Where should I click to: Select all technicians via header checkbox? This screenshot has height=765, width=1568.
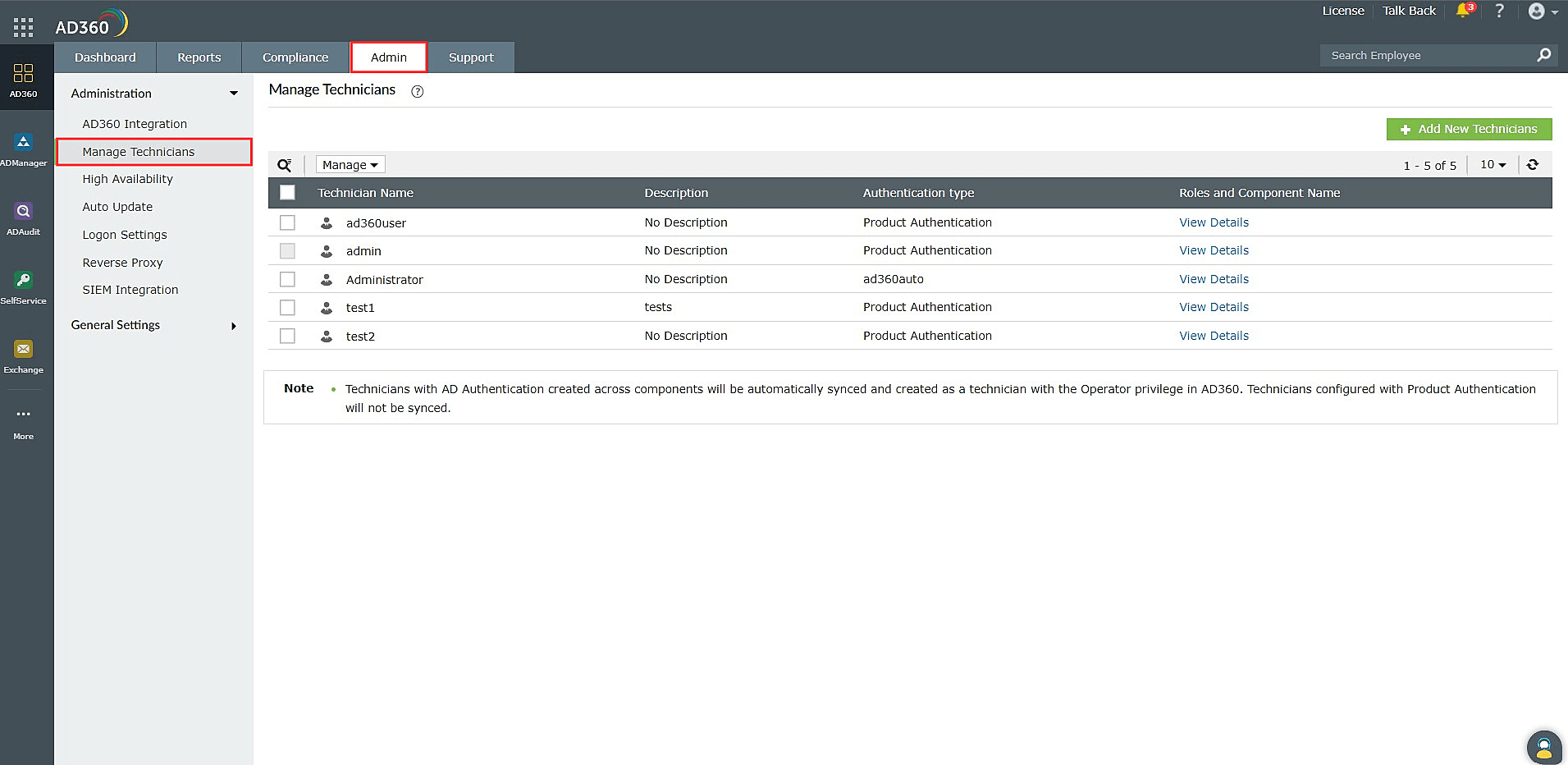tap(287, 192)
